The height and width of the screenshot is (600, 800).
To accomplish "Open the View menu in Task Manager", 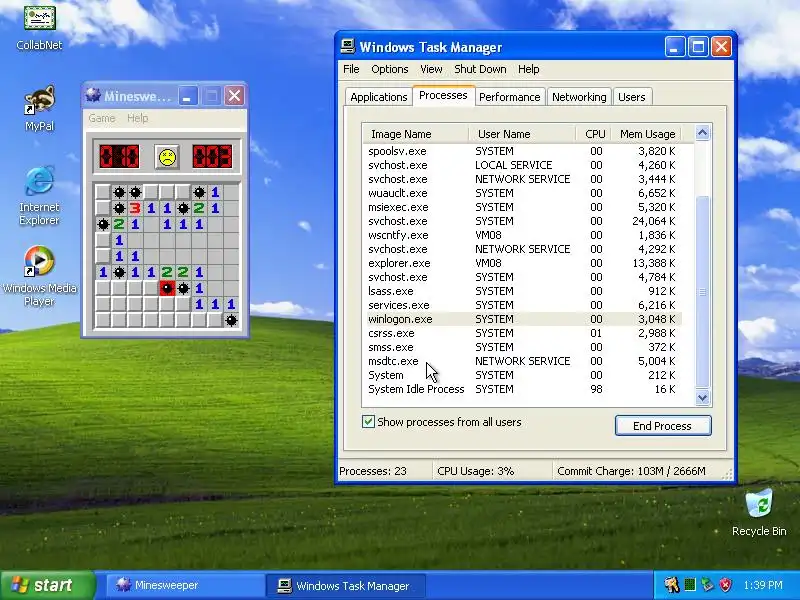I will click(431, 69).
